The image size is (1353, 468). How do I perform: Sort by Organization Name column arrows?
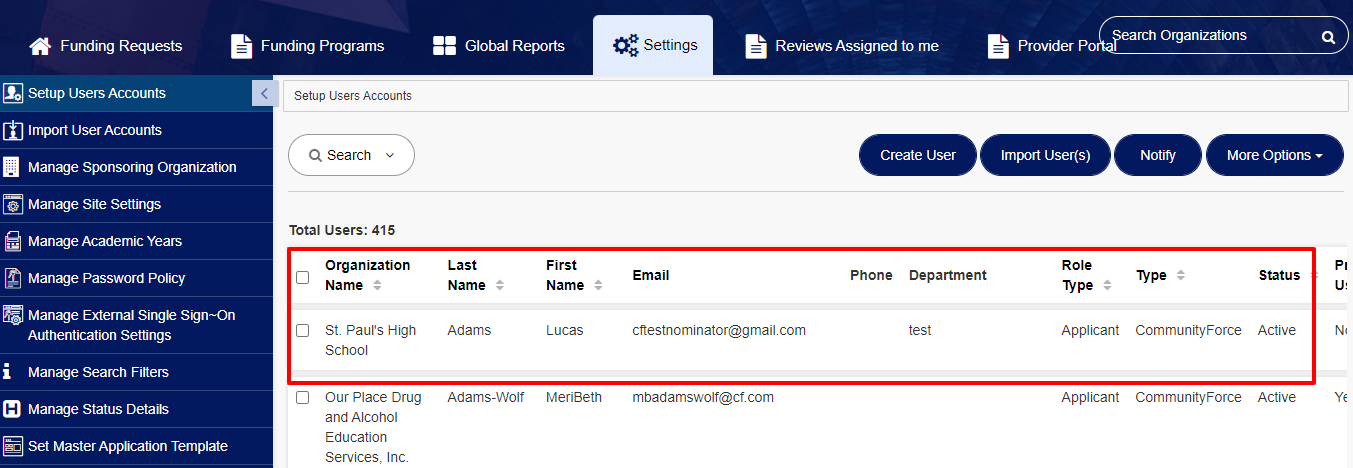pos(377,285)
